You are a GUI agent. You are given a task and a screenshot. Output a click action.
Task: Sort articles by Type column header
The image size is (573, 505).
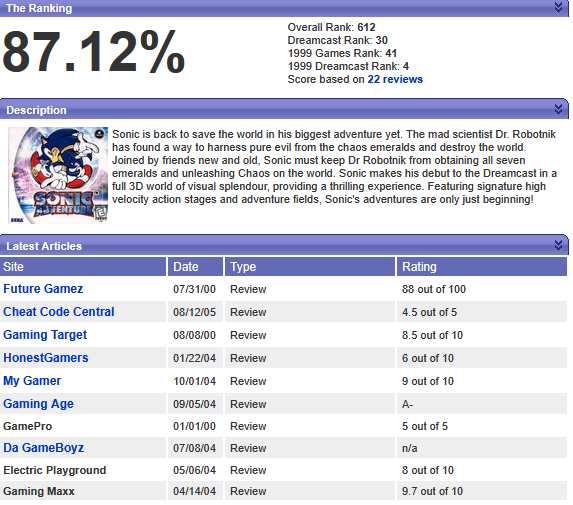310,266
